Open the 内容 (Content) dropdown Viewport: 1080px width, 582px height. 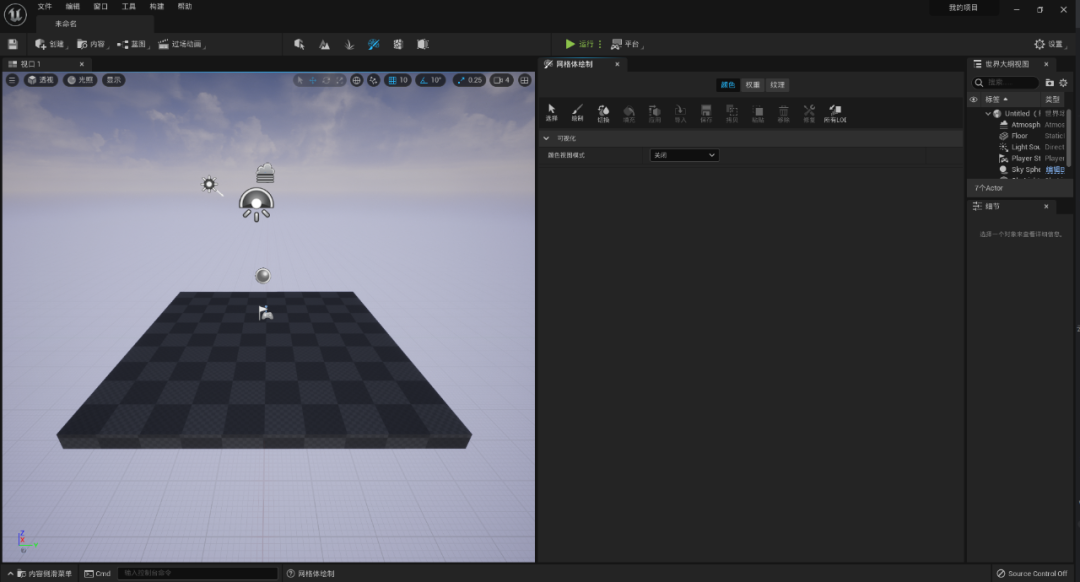92,44
